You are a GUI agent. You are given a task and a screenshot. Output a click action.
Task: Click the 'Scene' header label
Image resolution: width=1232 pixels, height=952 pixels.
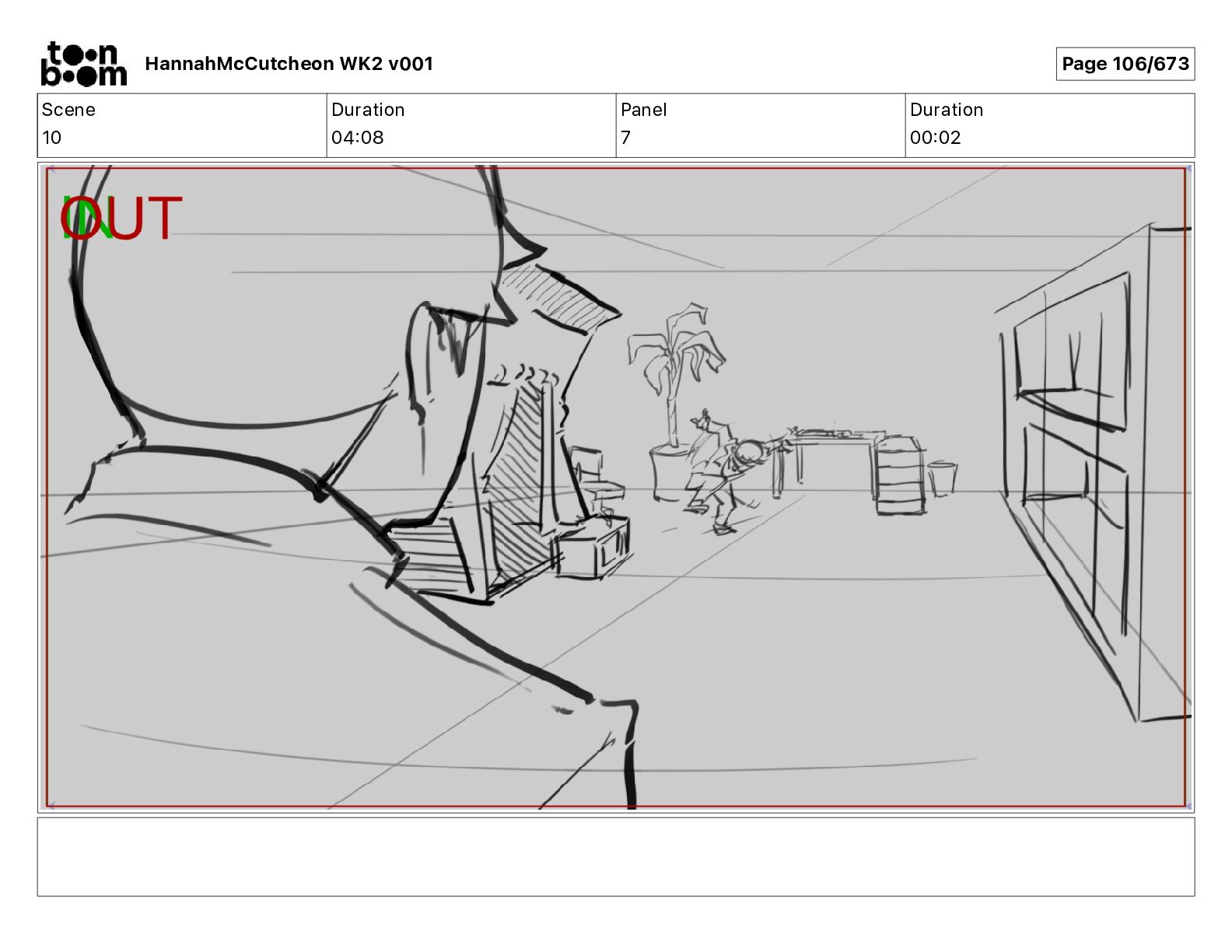pos(68,110)
